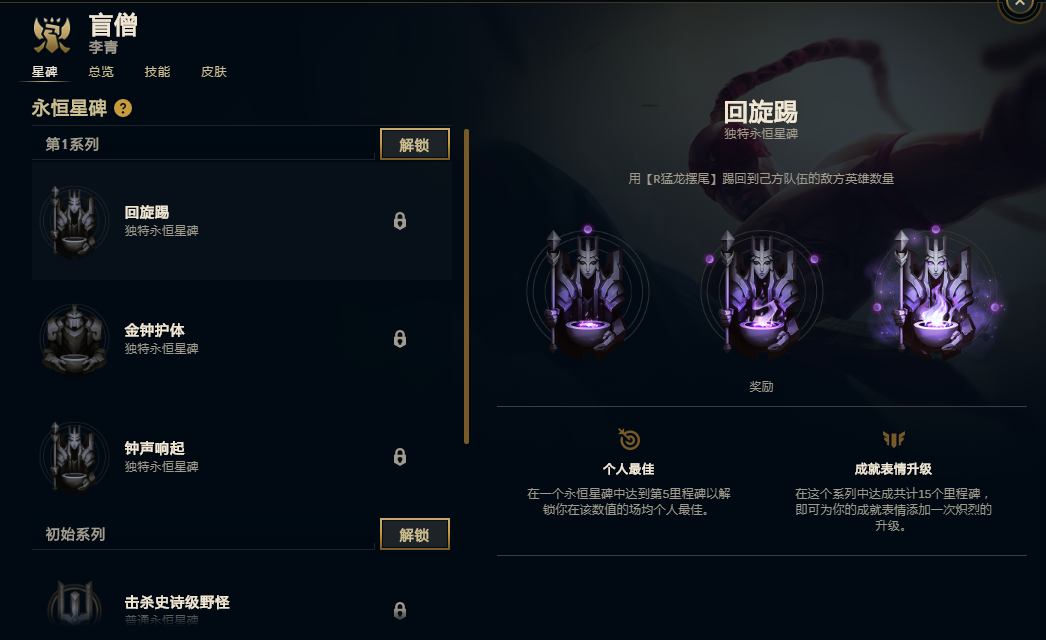Click the lock icon for 金钟护体
The height and width of the screenshot is (640, 1046).
[400, 339]
